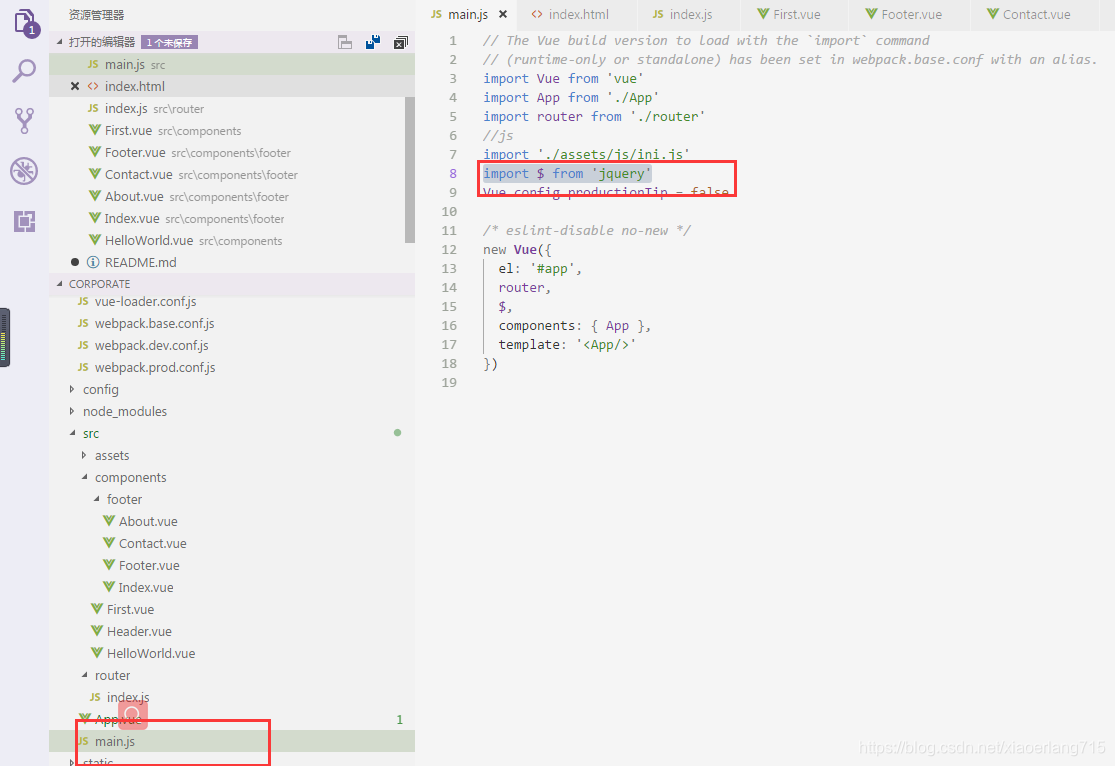This screenshot has width=1115, height=766.
Task: Open Header.vue under components folder
Action: tap(232, 632)
